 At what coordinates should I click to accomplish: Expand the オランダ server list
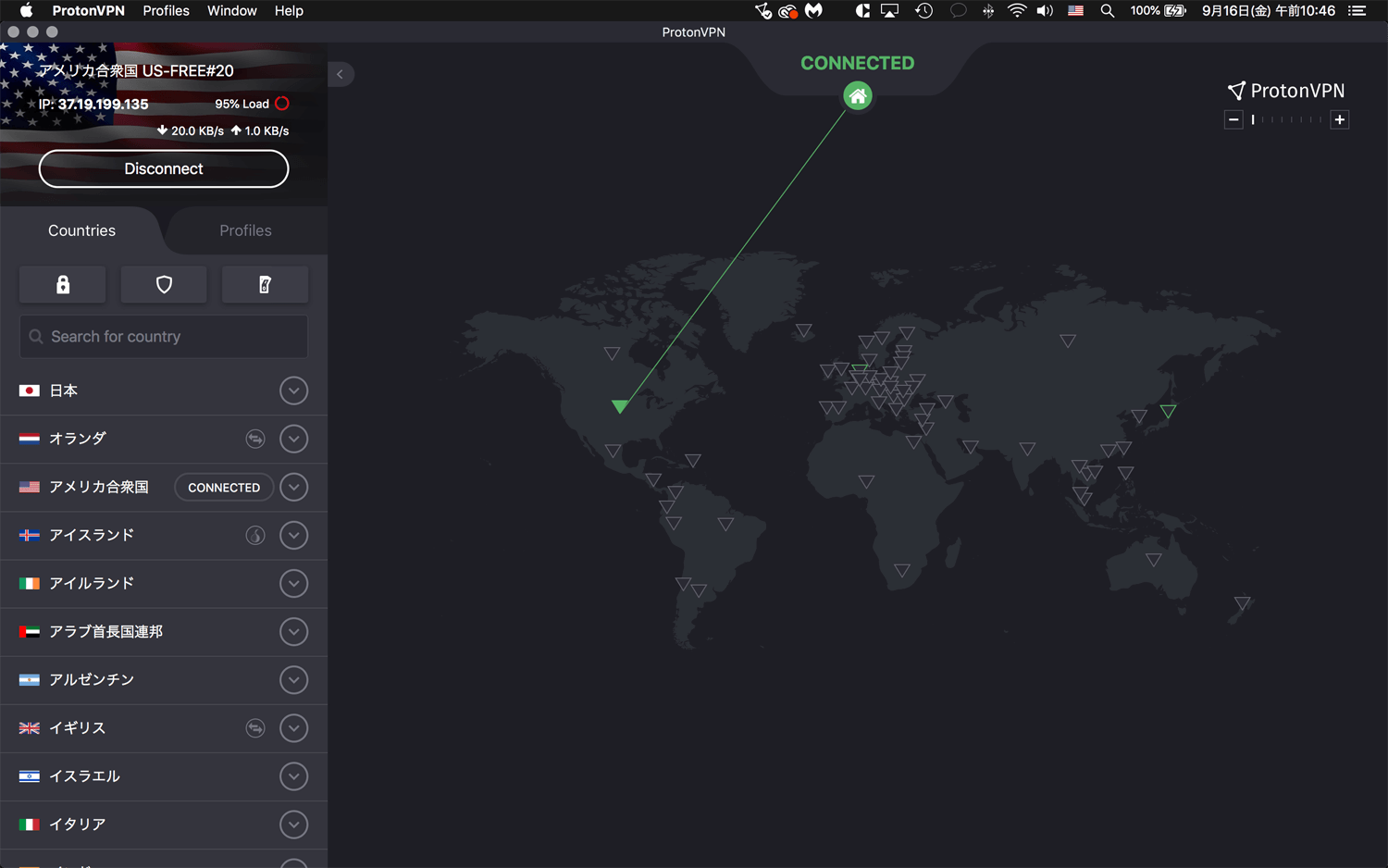pyautogui.click(x=293, y=439)
